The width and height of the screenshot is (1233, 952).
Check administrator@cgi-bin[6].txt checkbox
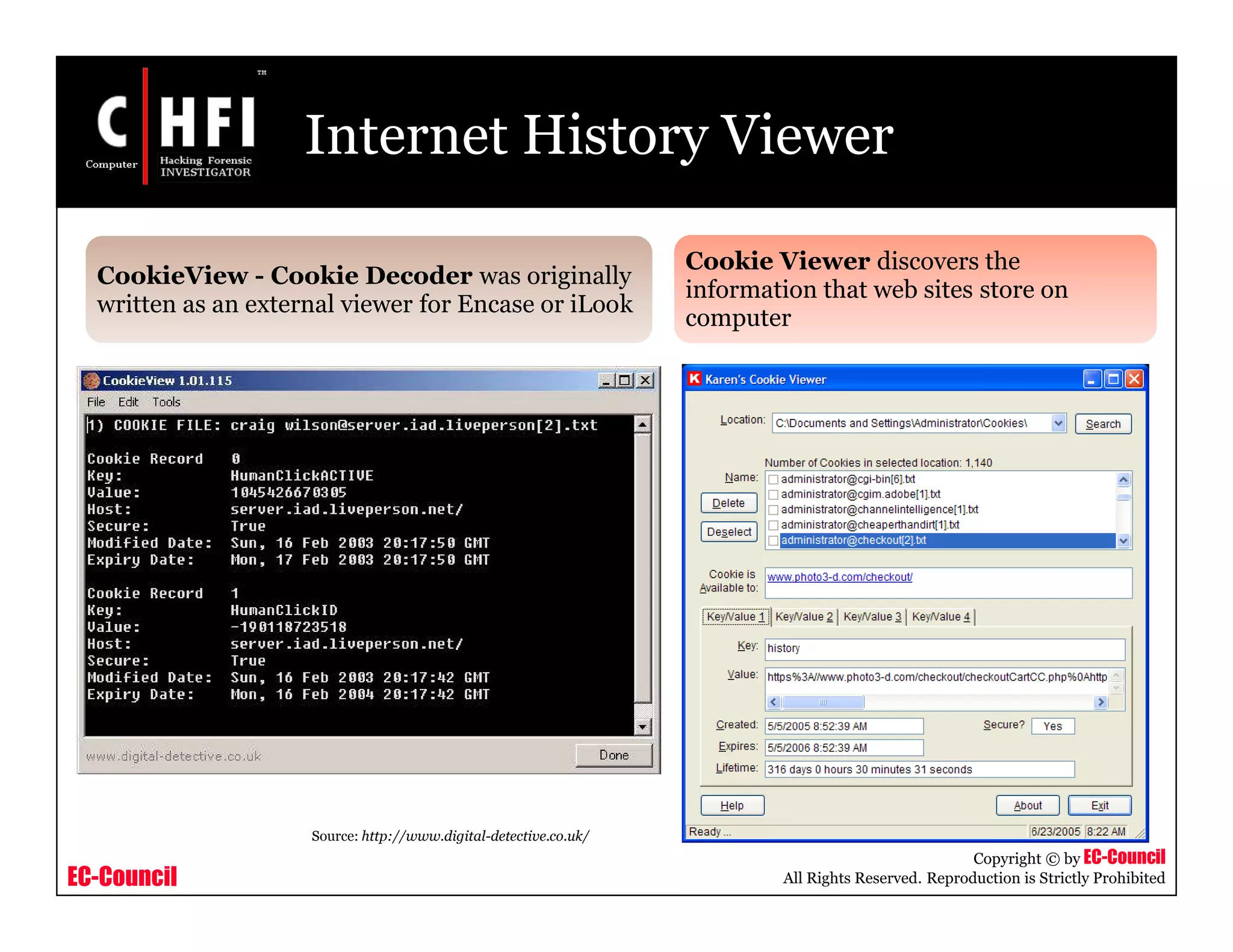[774, 480]
